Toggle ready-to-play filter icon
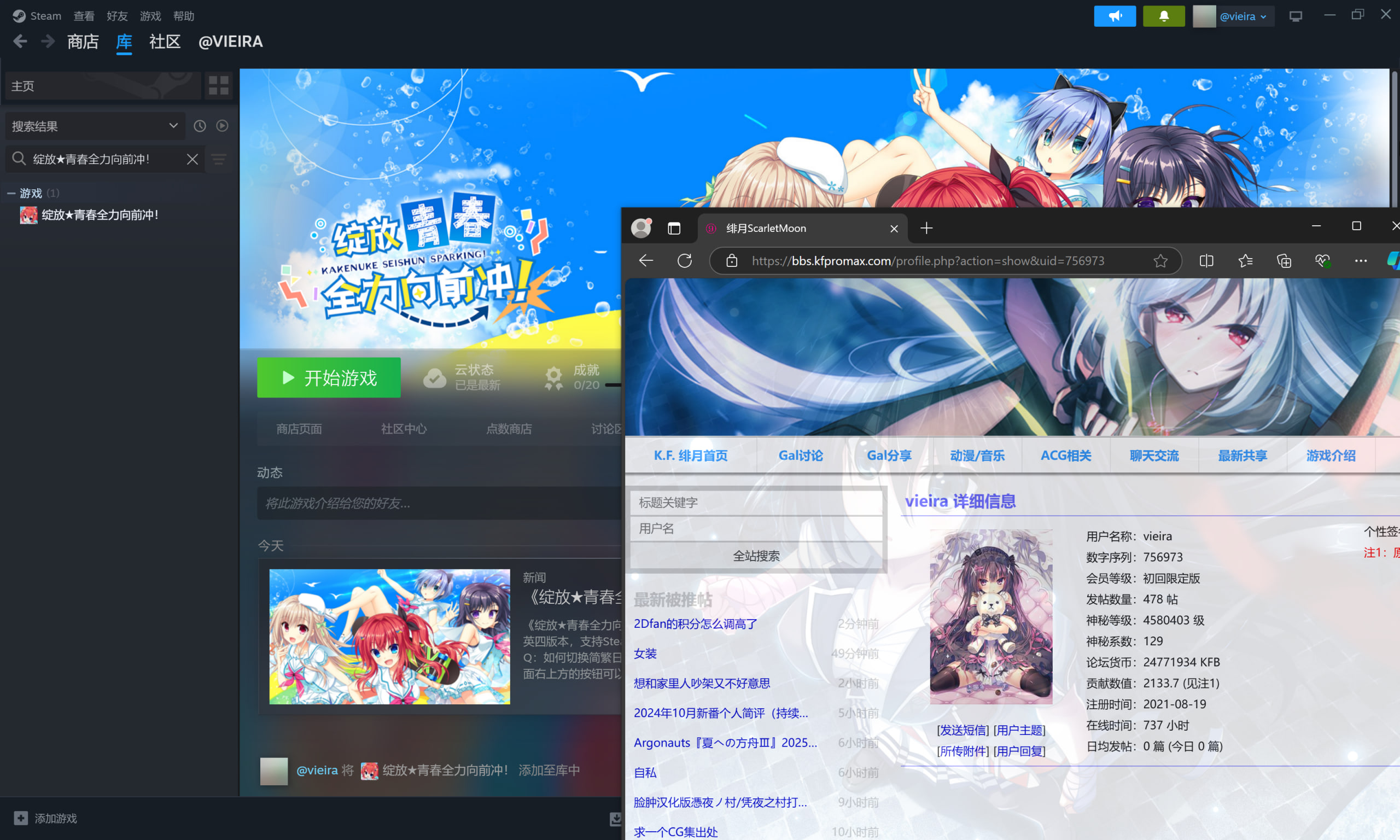Viewport: 1400px width, 840px height. click(x=223, y=126)
